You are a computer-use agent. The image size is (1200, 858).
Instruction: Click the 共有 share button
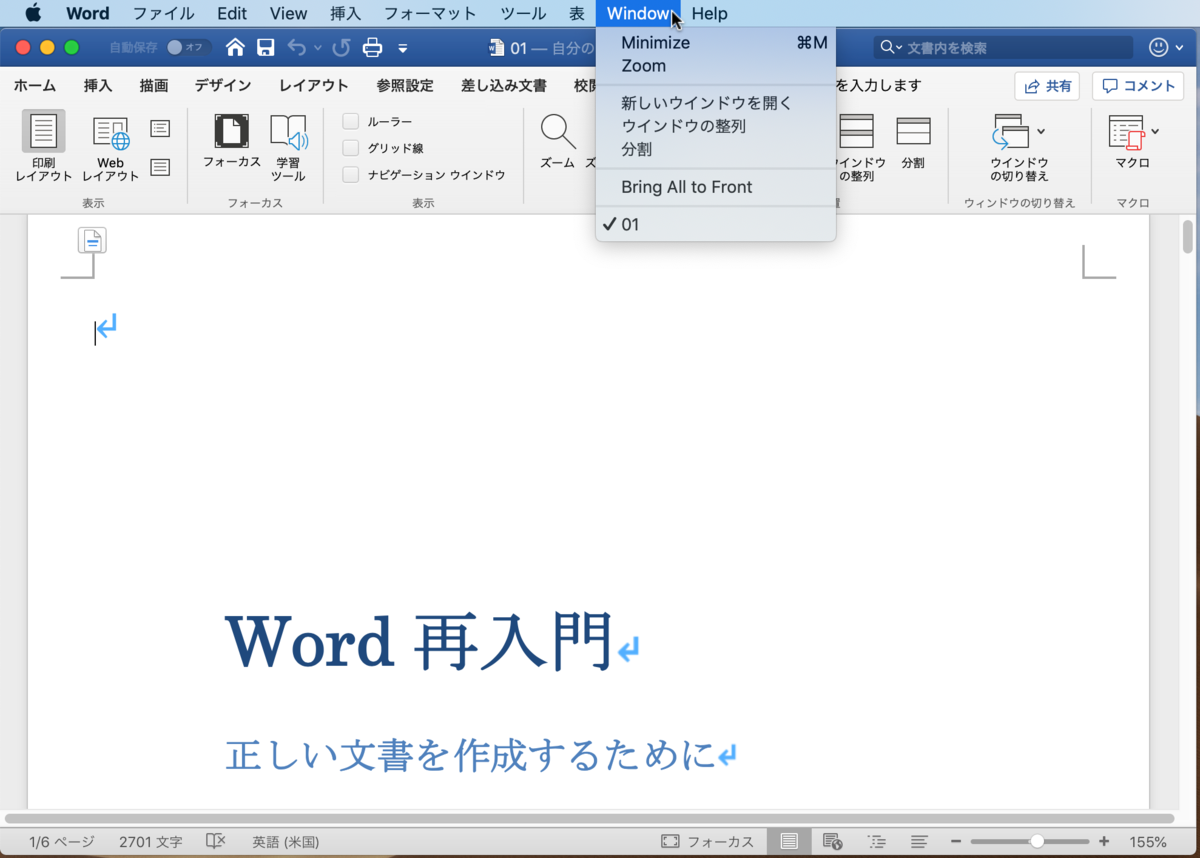click(1047, 86)
